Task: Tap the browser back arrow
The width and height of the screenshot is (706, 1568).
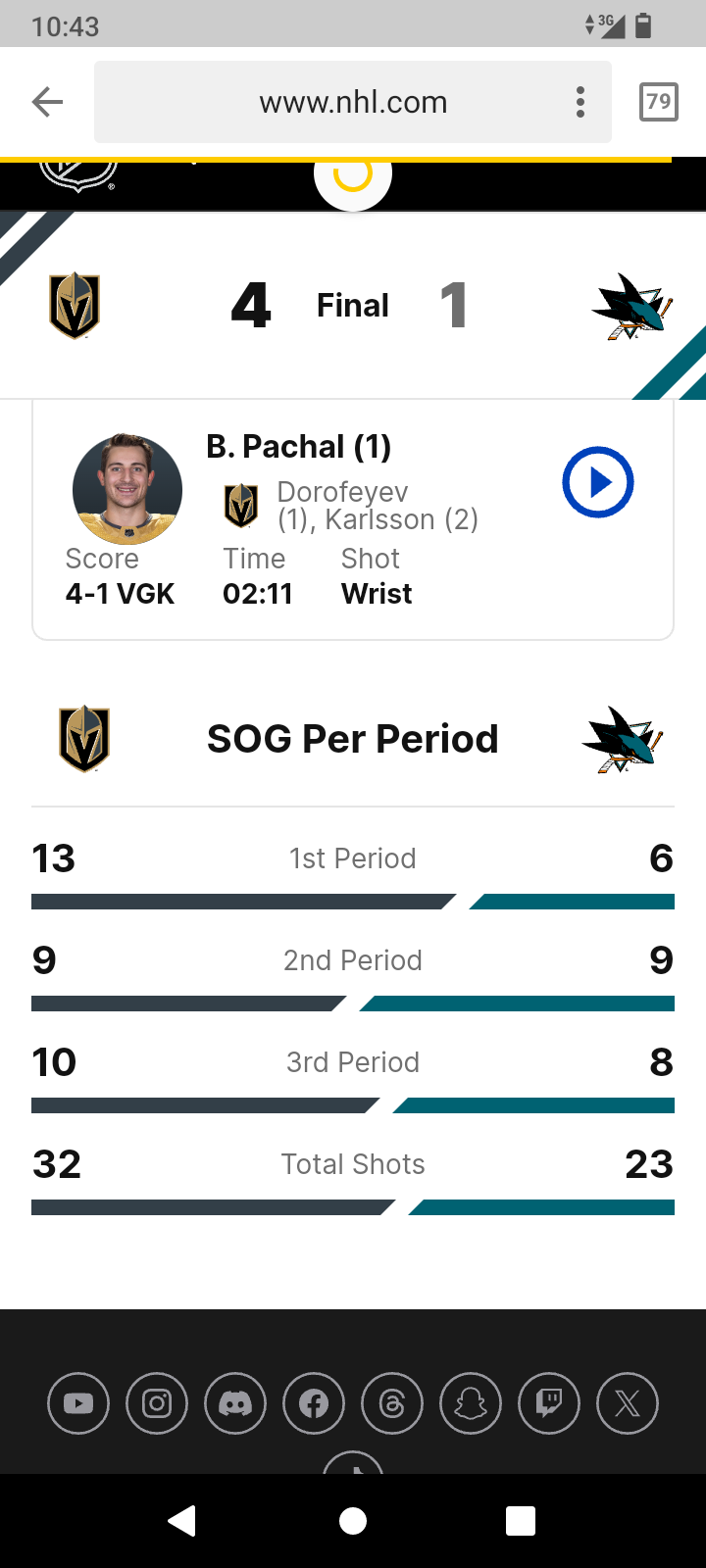Action: [47, 102]
